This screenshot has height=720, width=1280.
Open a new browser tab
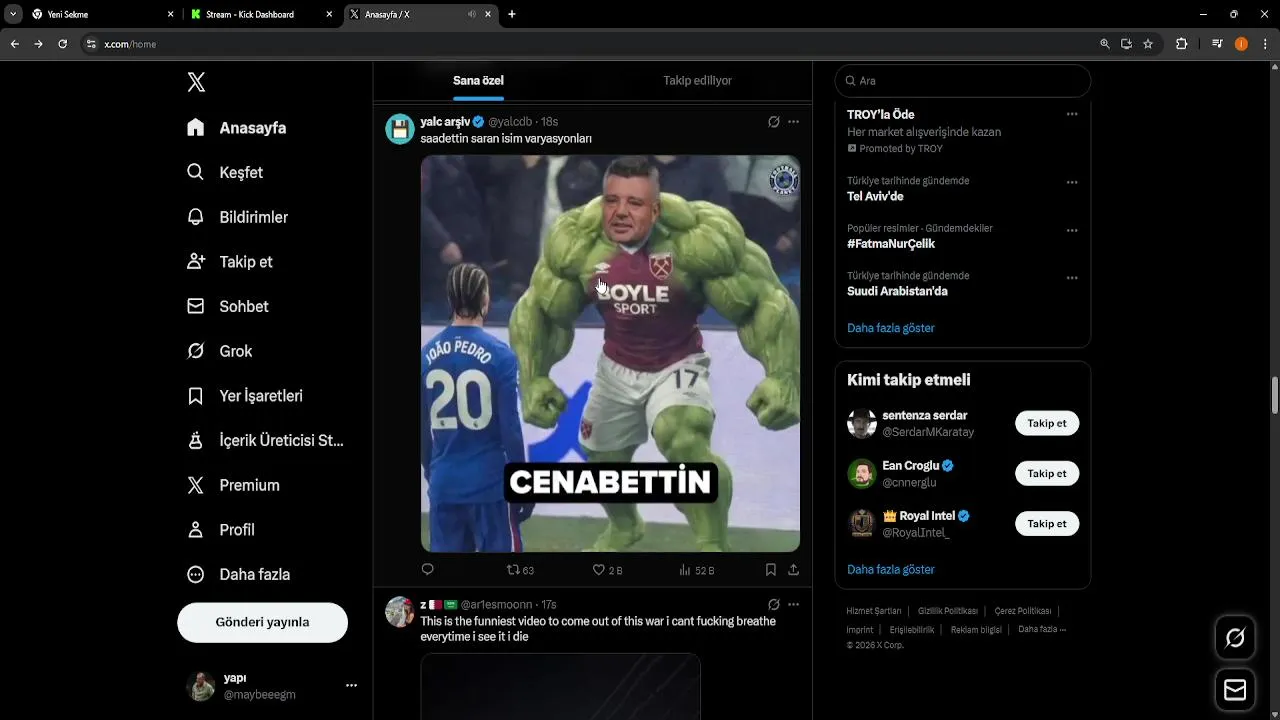[512, 15]
